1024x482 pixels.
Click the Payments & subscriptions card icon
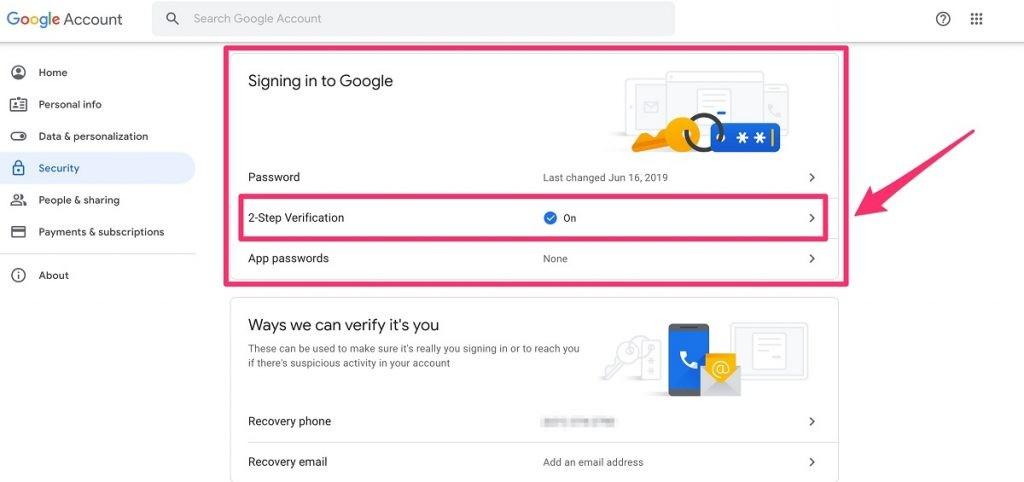tap(18, 232)
